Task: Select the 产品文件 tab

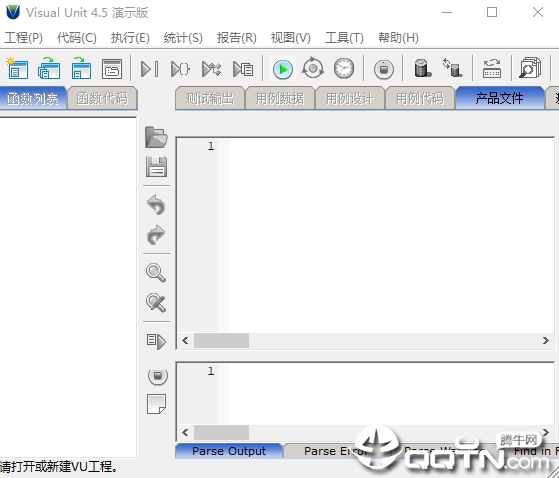Action: pyautogui.click(x=499, y=98)
